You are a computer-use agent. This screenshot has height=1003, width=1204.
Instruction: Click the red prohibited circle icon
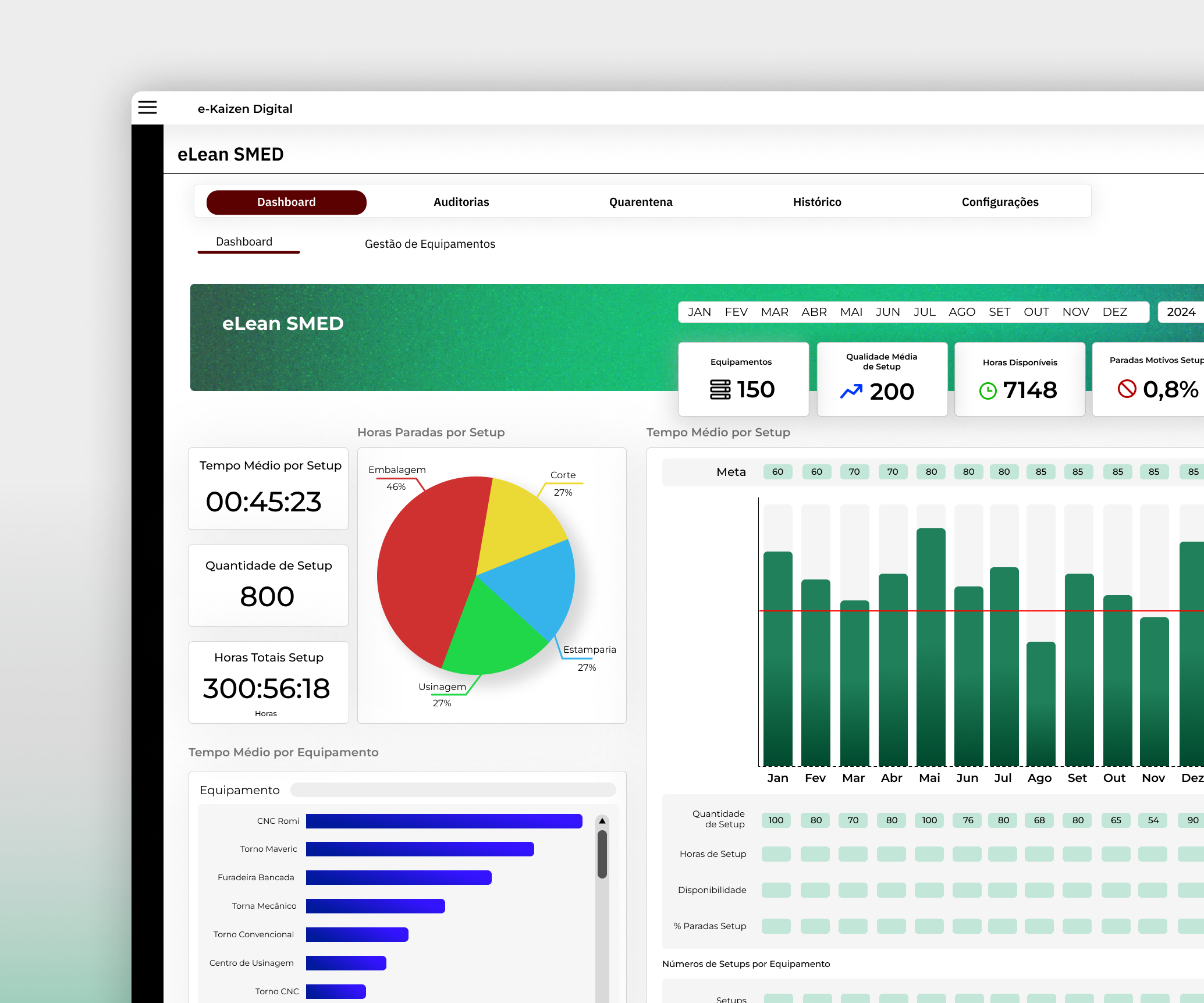[1127, 389]
